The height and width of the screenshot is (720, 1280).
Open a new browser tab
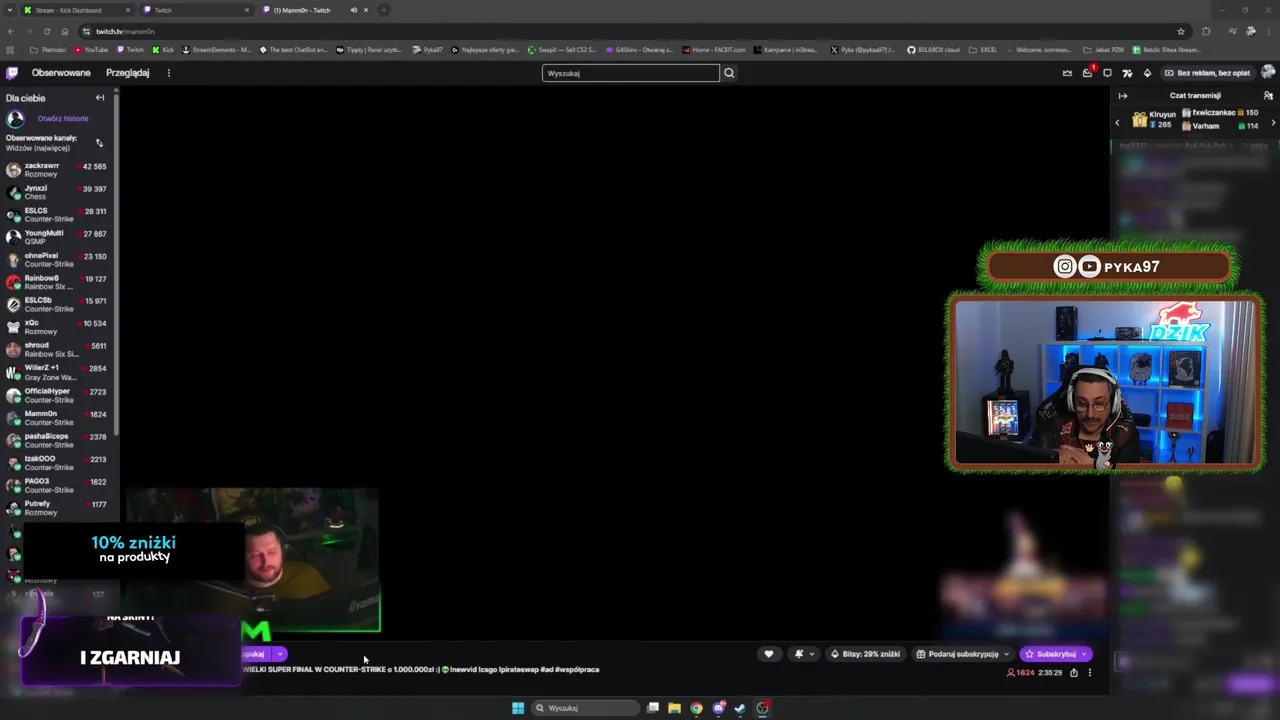pos(384,10)
